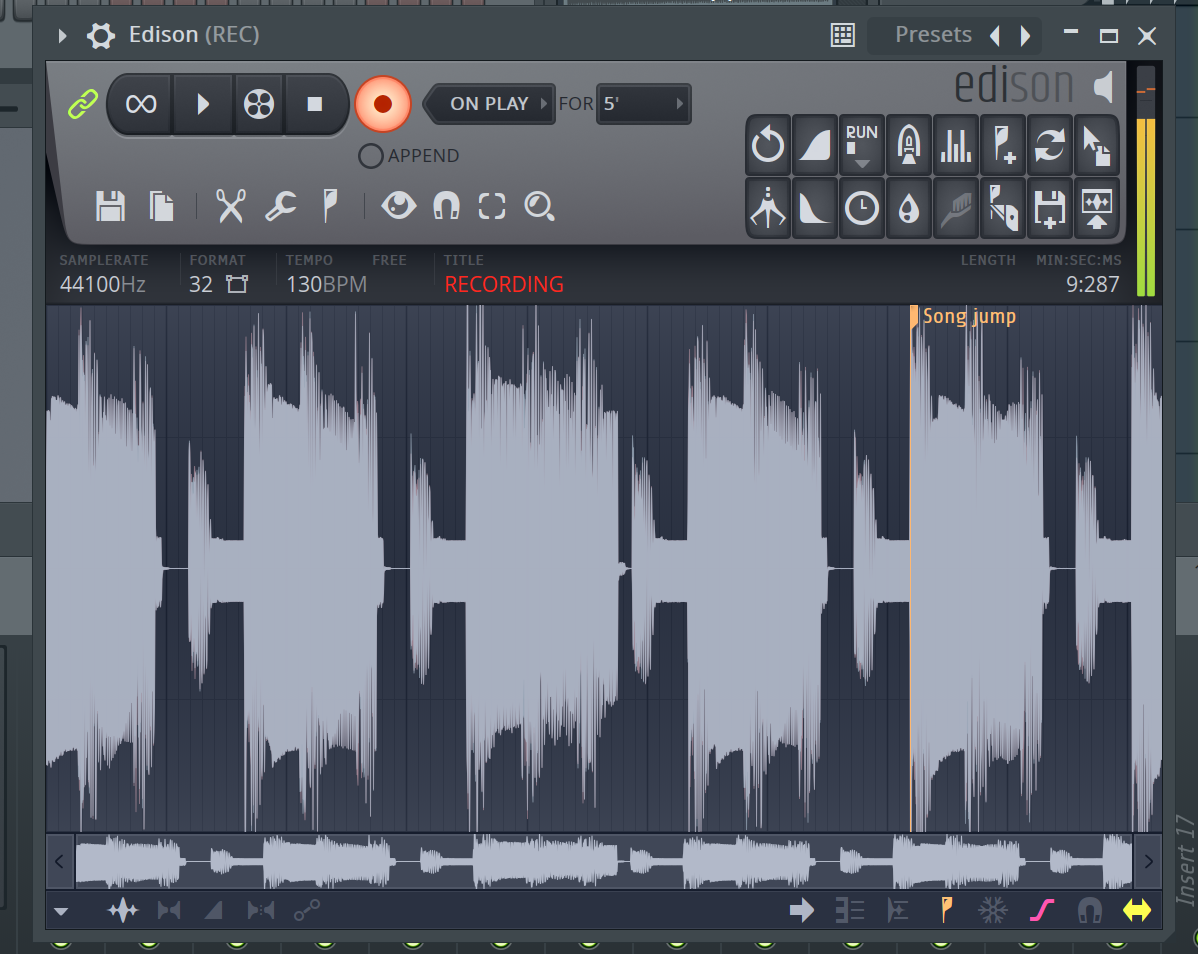Viewport: 1198px width, 954px height.
Task: Toggle the orange marker flag icon
Action: 946,910
